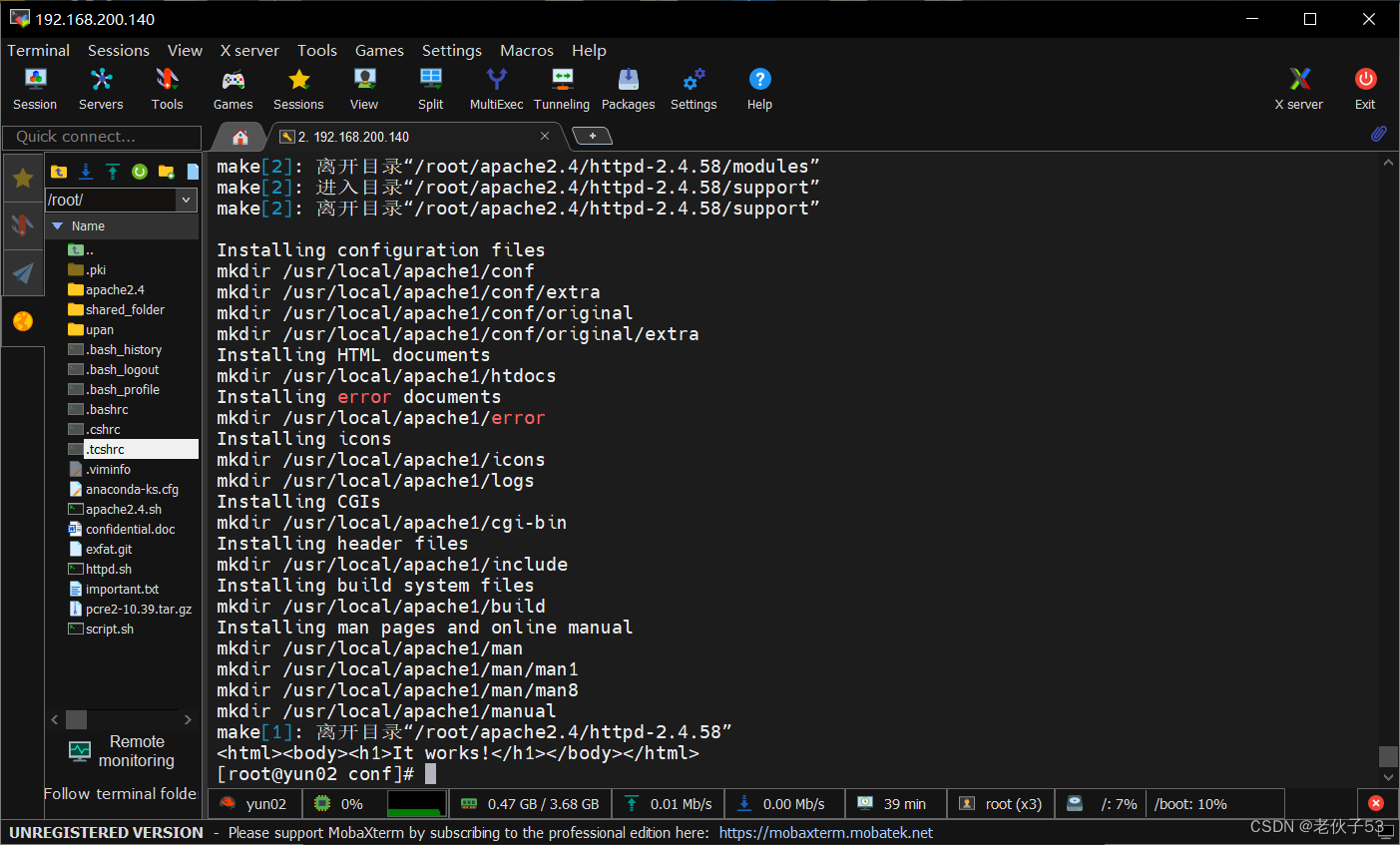1400x845 pixels.
Task: Create new file in SFTP browser
Action: (193, 172)
